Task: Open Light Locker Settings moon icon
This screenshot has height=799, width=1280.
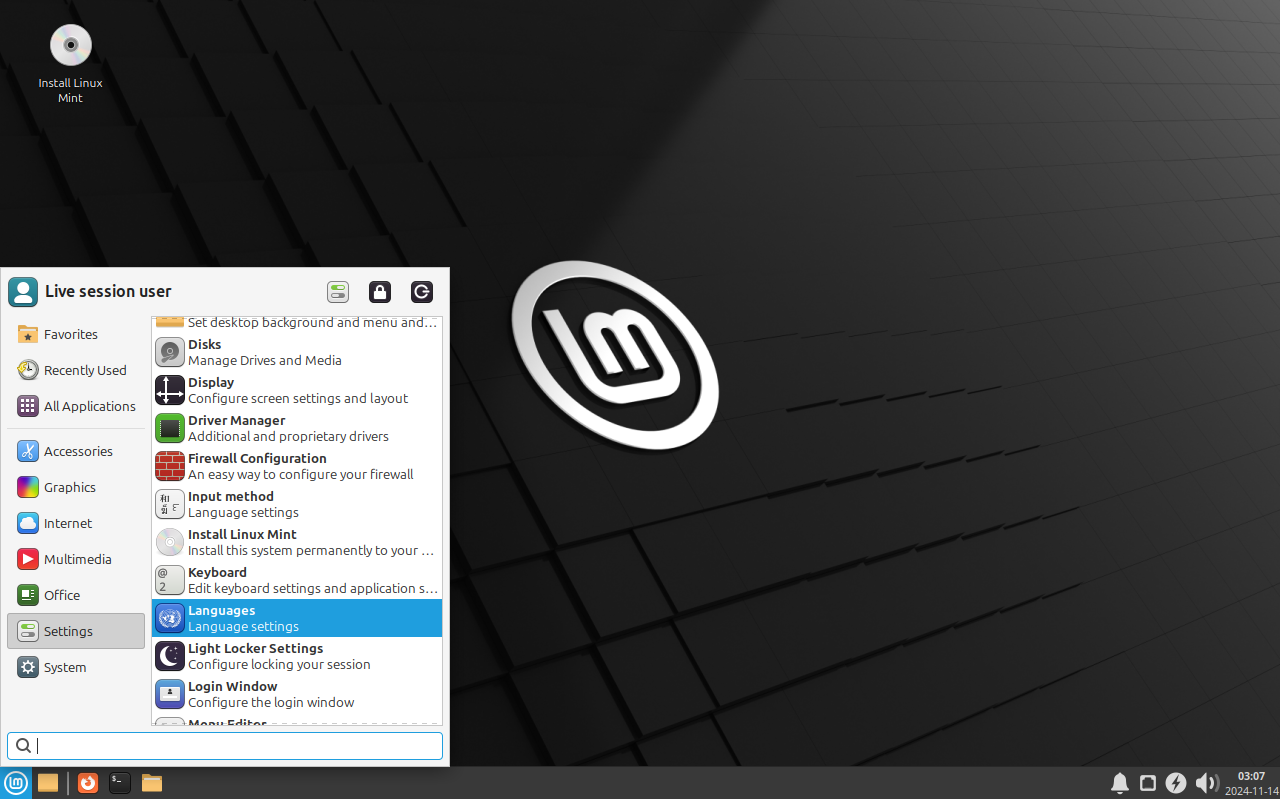Action: (170, 656)
